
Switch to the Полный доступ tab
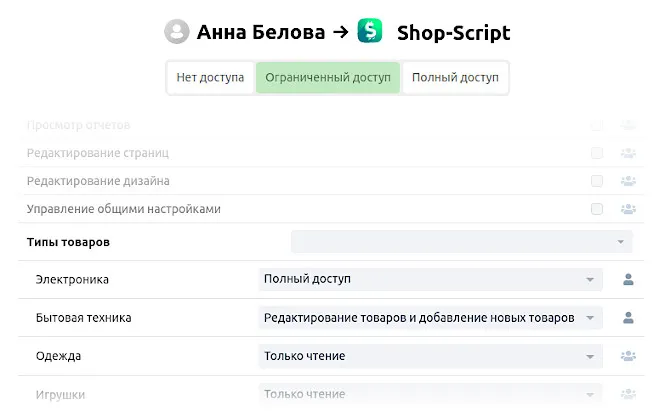click(455, 78)
